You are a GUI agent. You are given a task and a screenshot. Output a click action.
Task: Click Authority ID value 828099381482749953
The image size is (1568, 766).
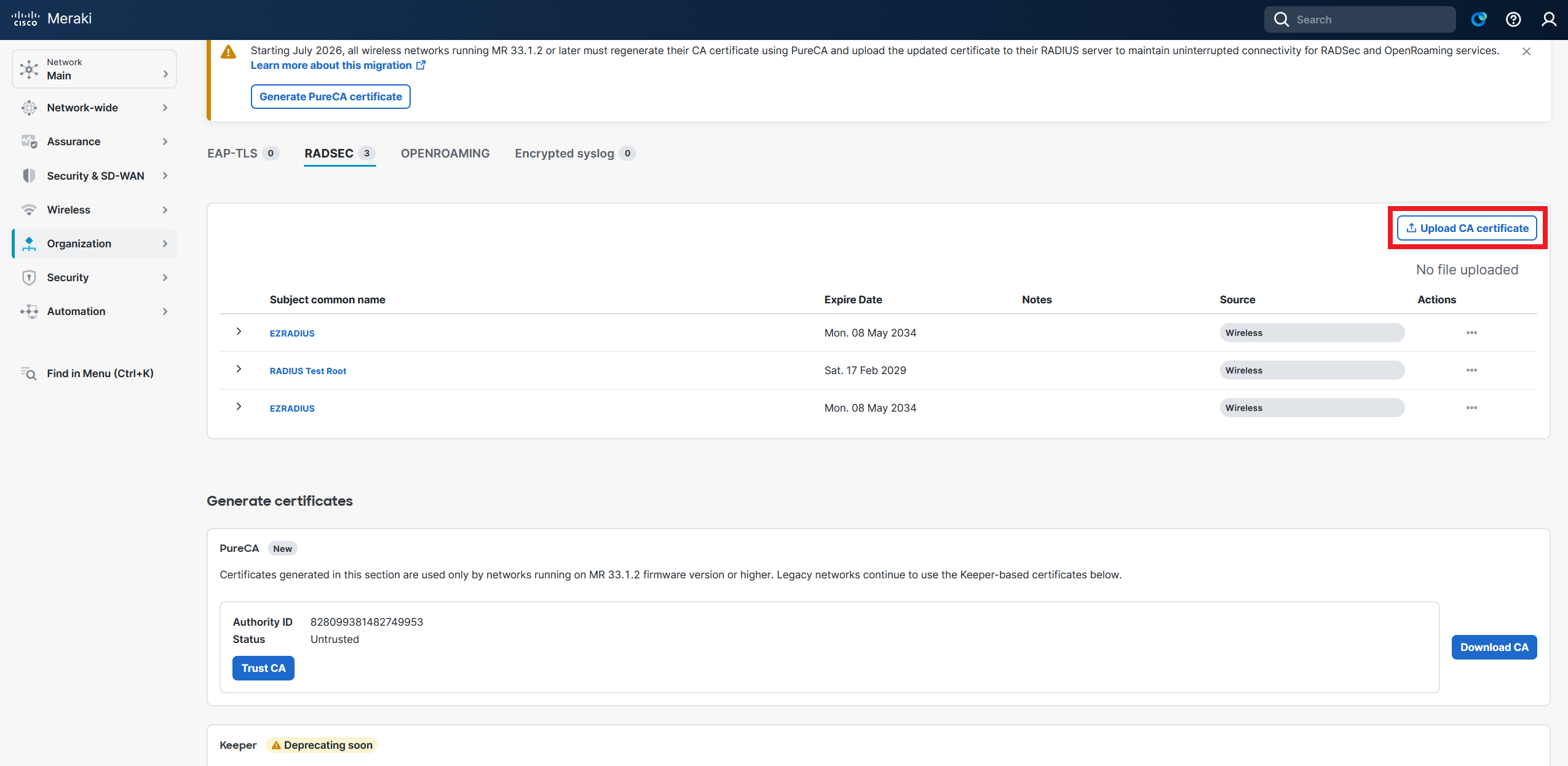point(366,622)
